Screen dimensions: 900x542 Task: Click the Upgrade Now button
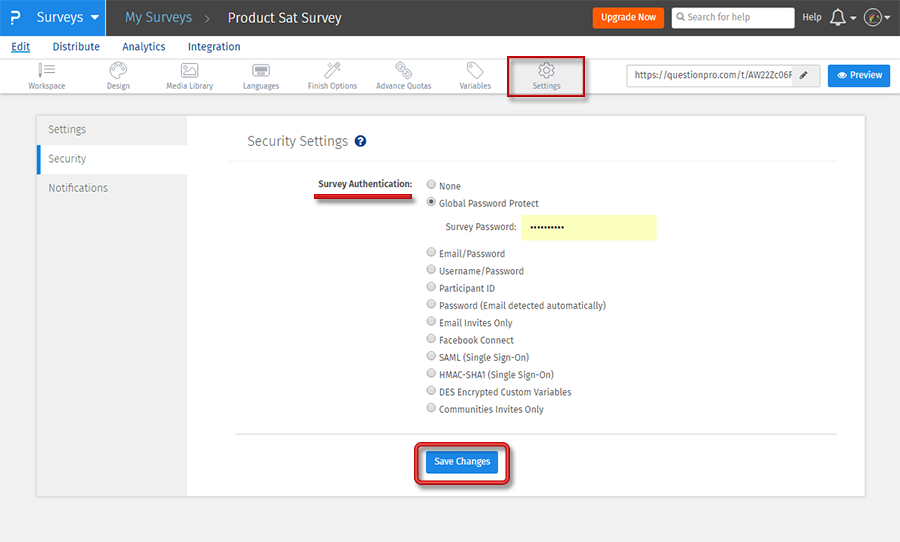click(x=628, y=17)
